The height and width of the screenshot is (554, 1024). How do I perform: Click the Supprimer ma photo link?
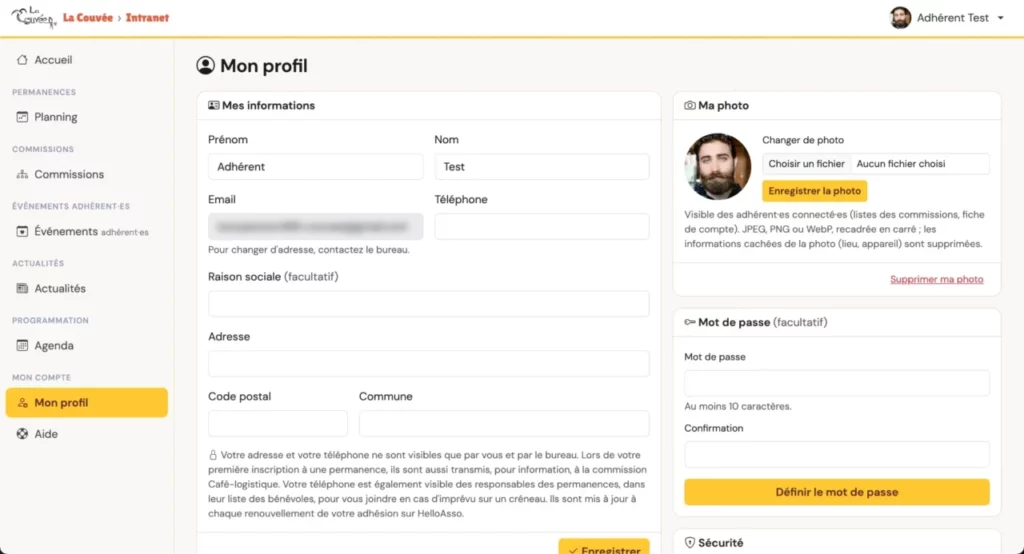pyautogui.click(x=936, y=279)
